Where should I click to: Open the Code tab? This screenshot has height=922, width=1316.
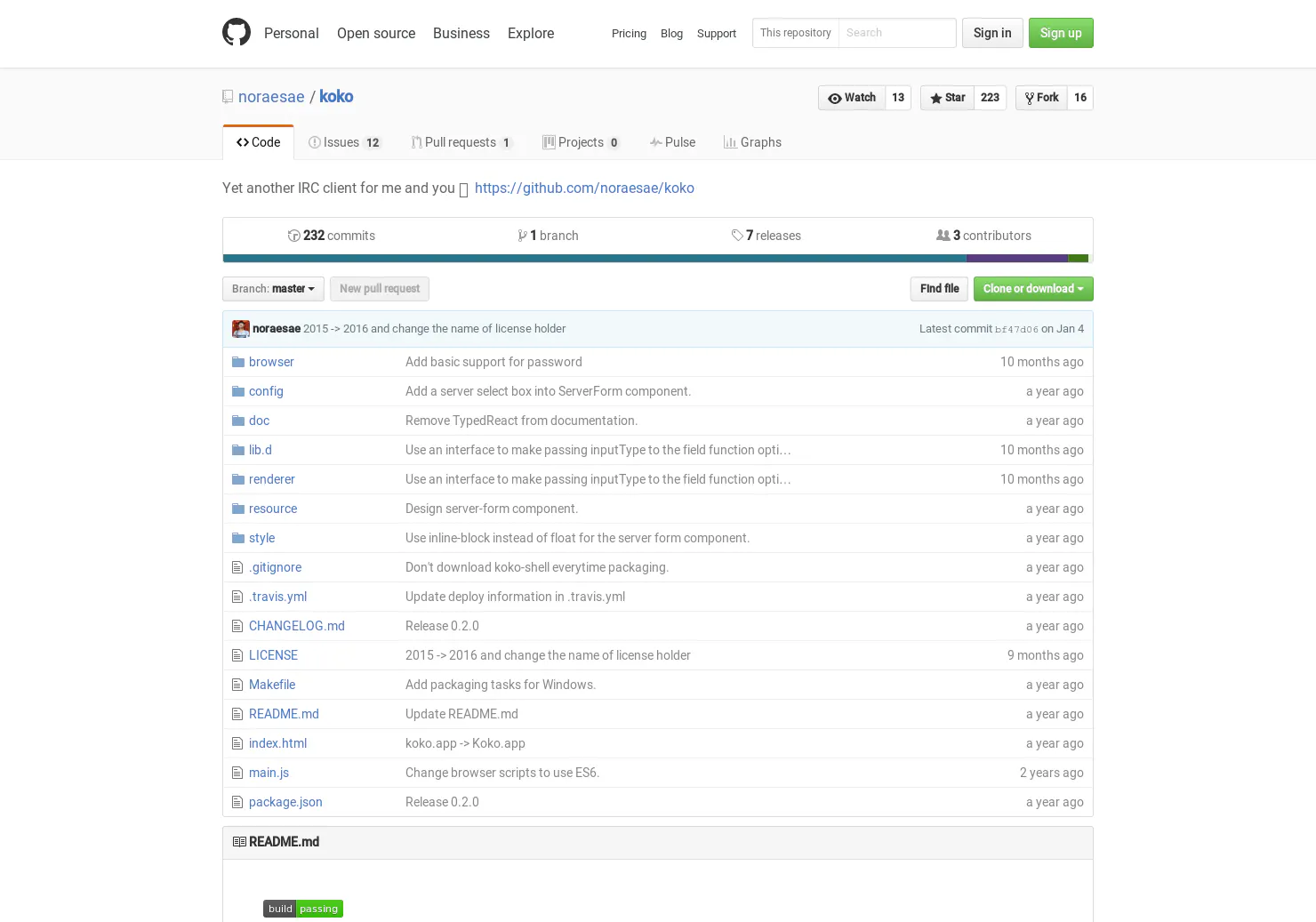point(258,142)
